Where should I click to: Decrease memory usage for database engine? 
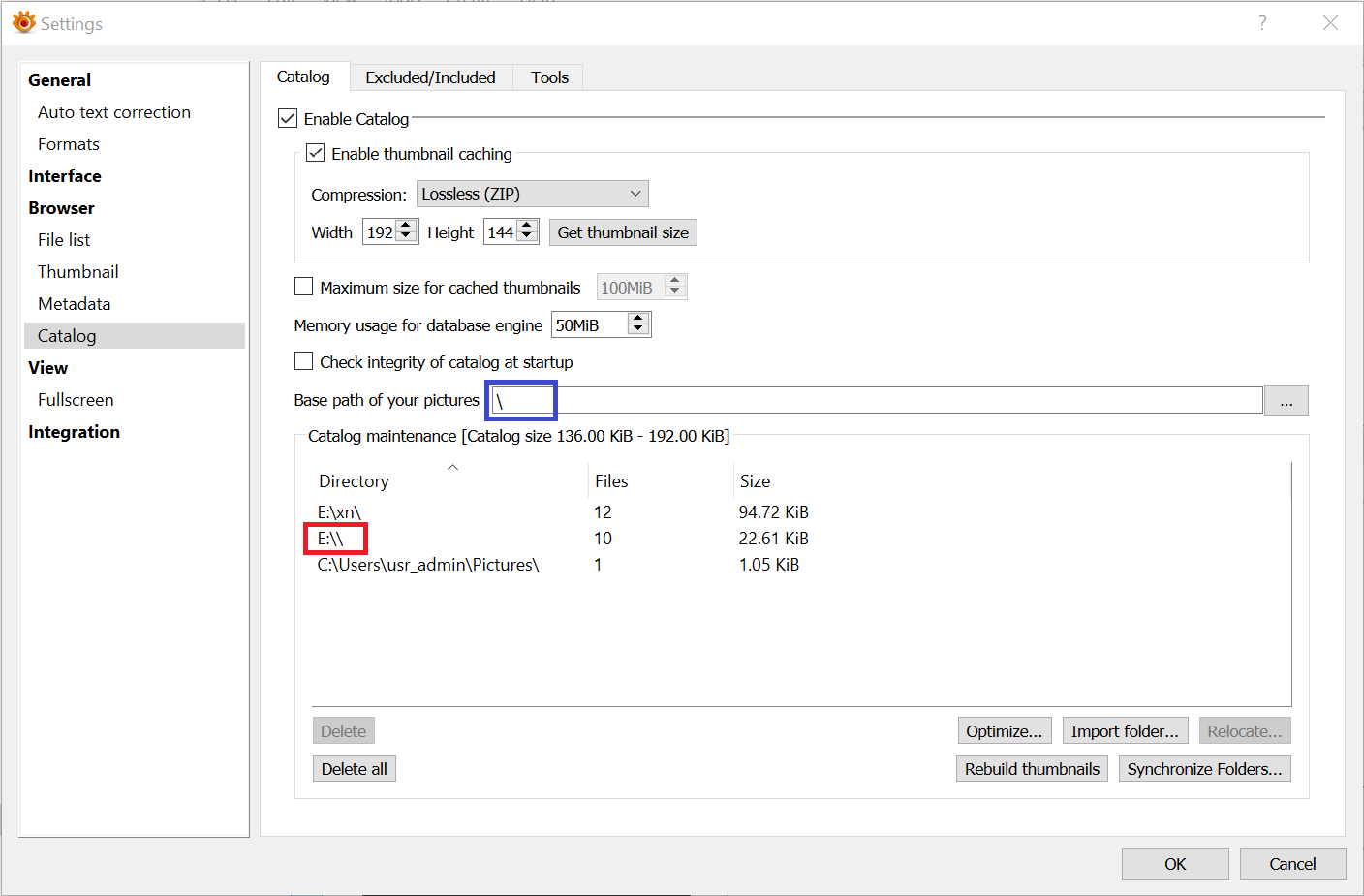pos(637,330)
